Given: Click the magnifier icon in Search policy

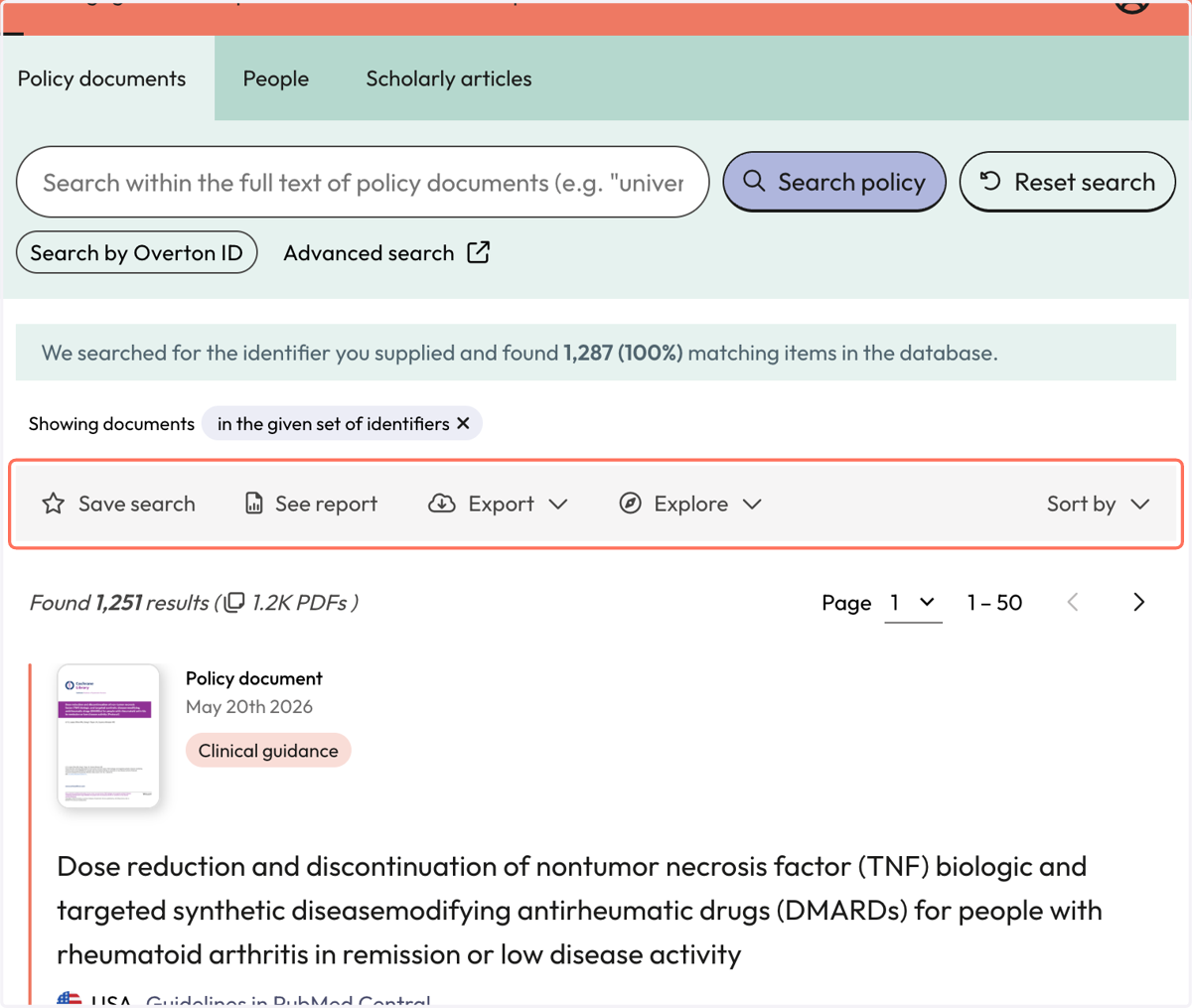Looking at the screenshot, I should (x=754, y=181).
